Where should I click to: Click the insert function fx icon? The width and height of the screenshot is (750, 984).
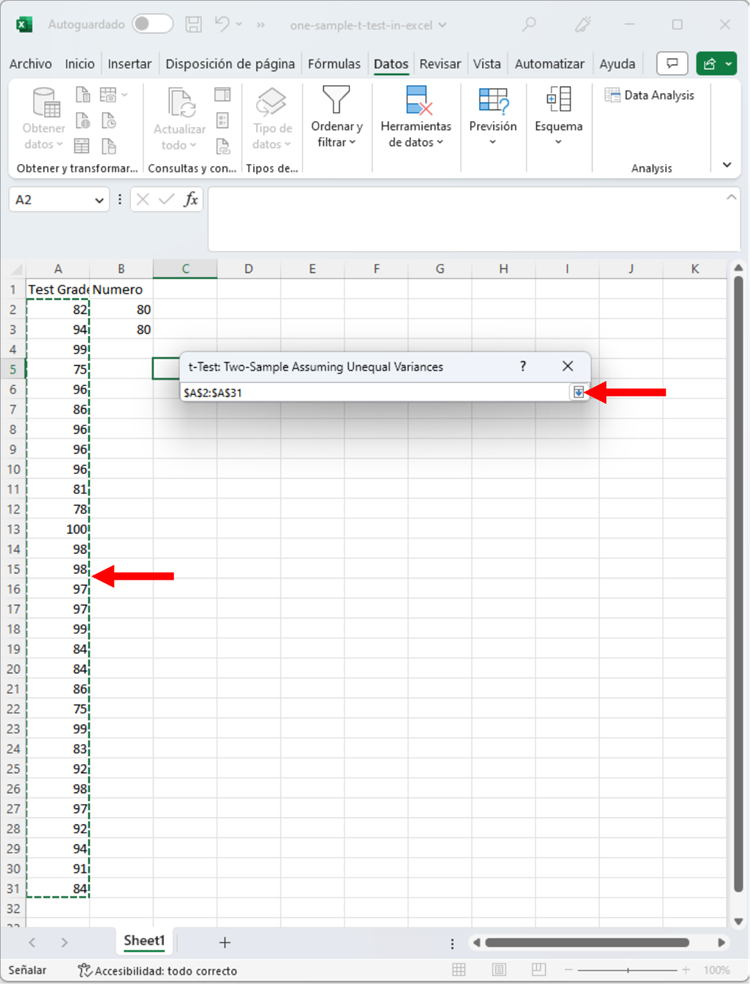tap(191, 199)
